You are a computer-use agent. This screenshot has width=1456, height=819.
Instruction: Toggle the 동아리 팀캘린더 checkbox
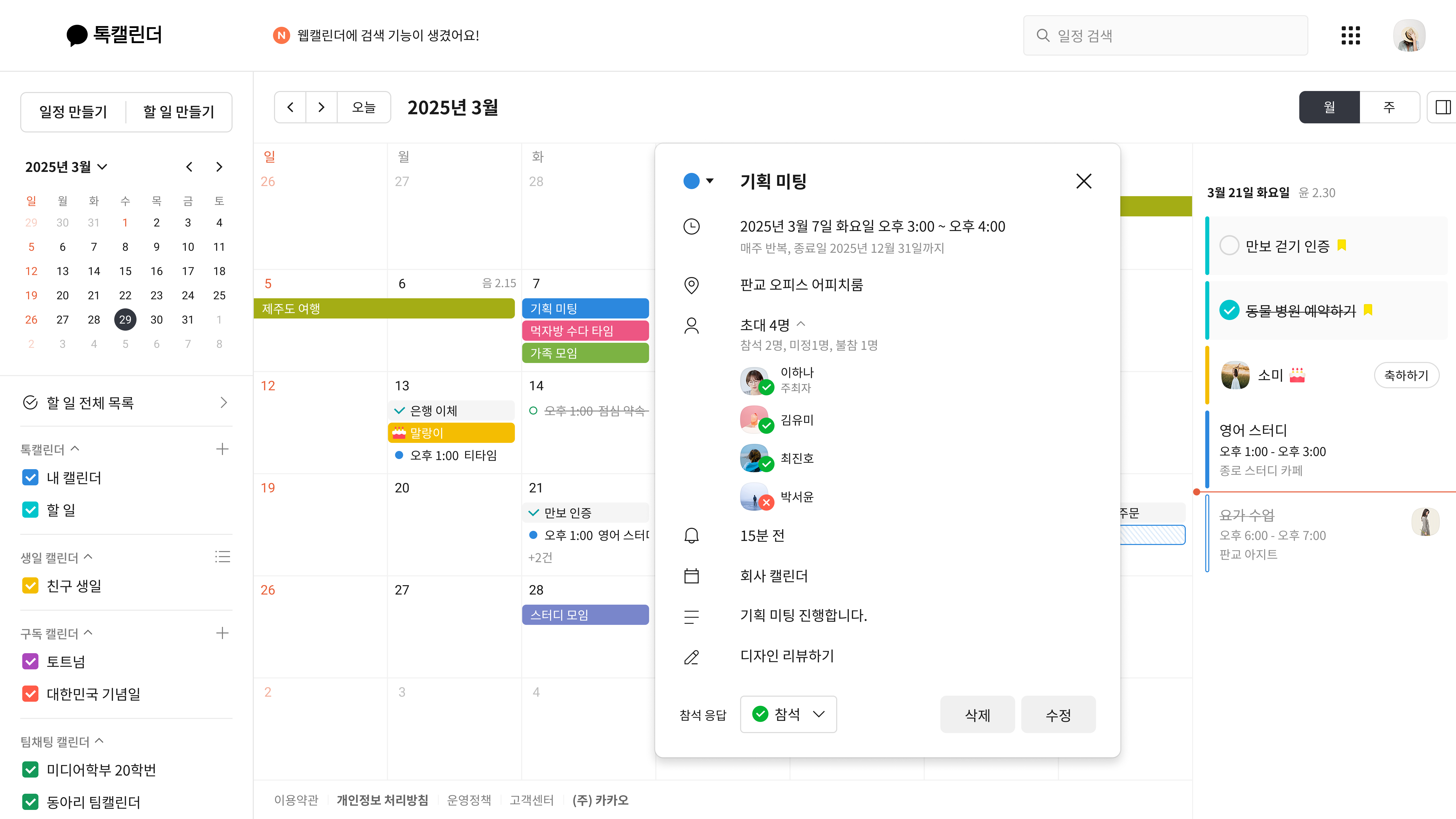(x=31, y=802)
